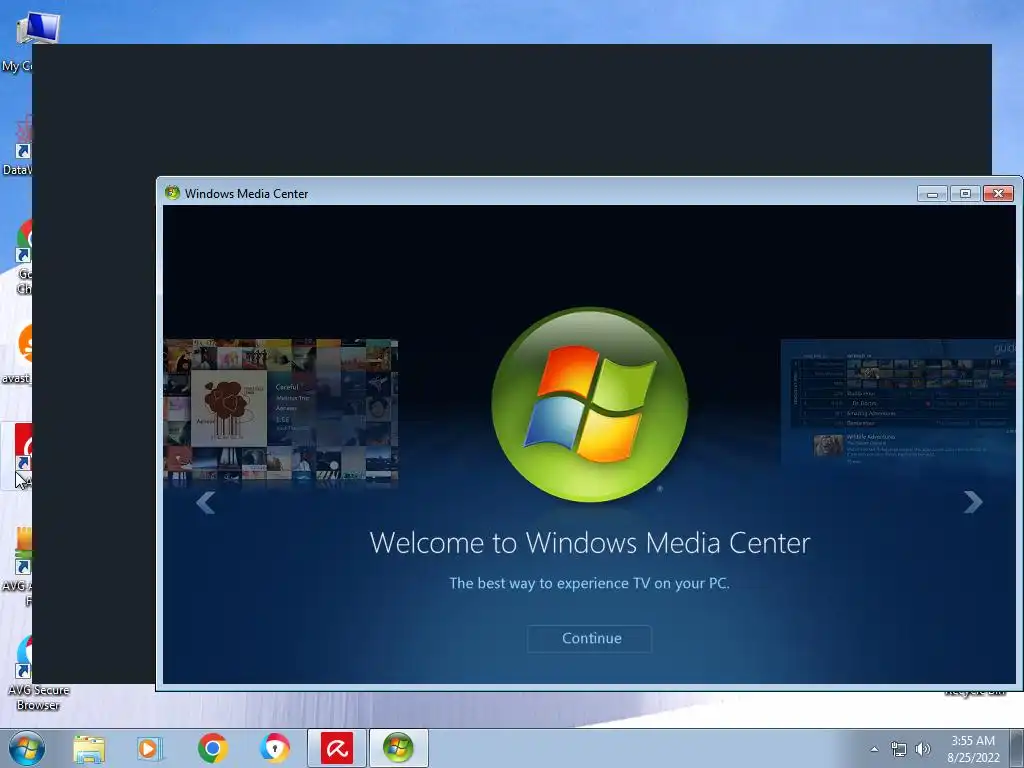Open the clock showing 3:55 AM
Screen dimensions: 1024x768
click(973, 748)
